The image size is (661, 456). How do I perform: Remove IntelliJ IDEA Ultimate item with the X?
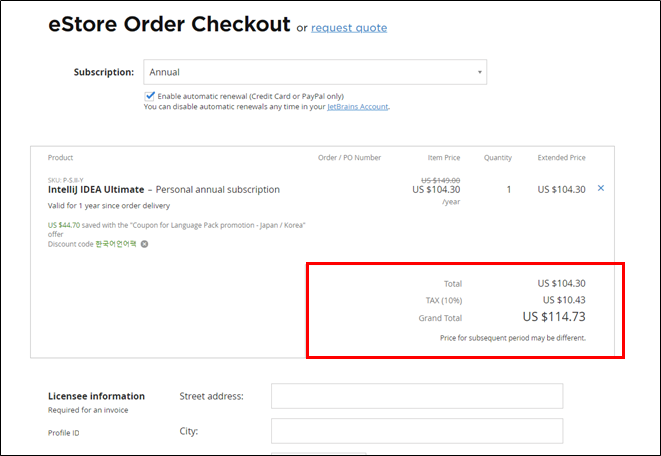(x=601, y=188)
